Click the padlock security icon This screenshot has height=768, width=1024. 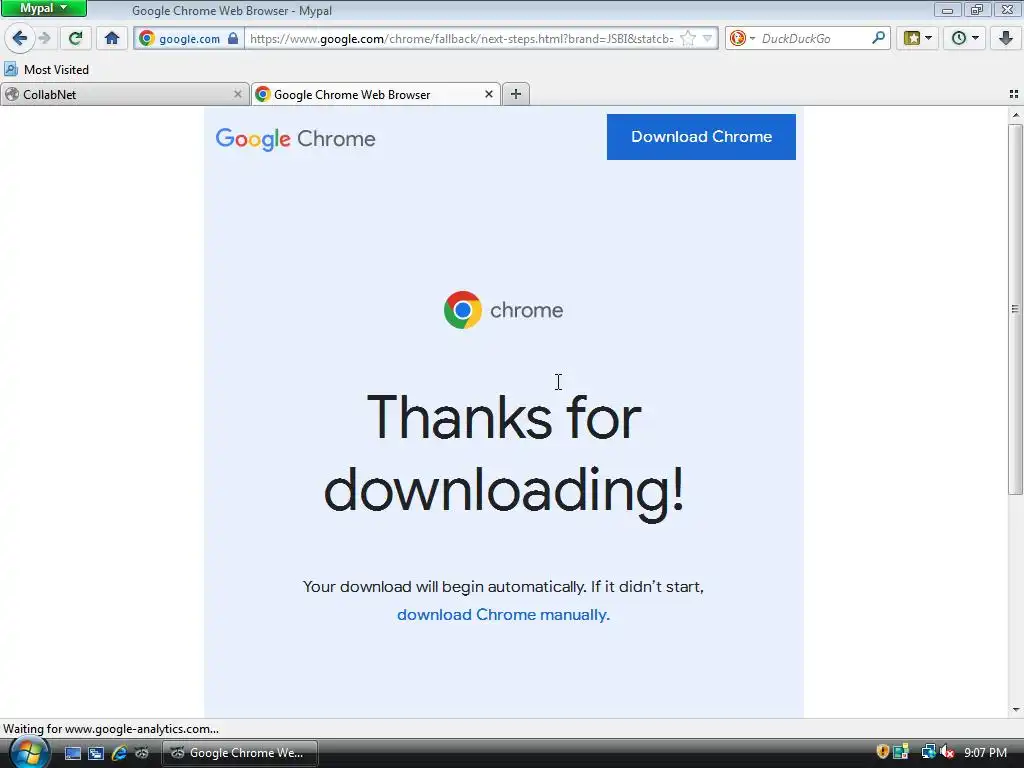coord(233,39)
